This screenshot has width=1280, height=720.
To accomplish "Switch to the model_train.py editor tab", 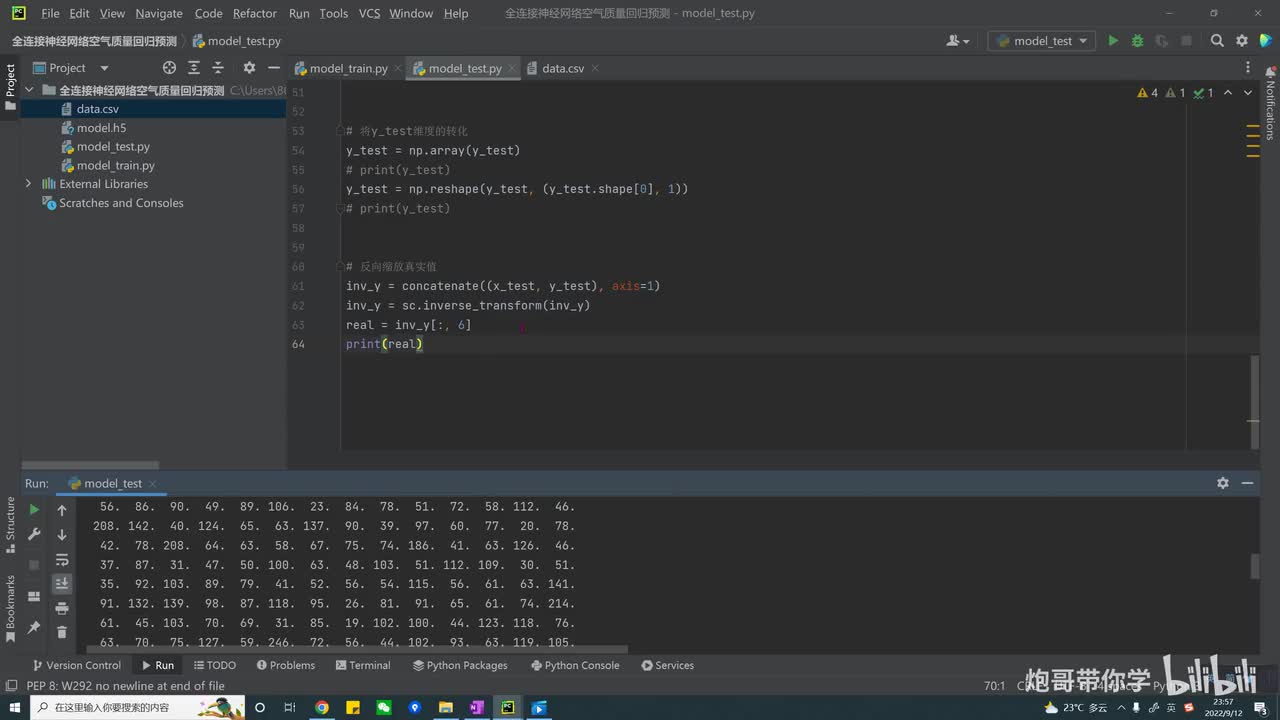I will pos(348,68).
